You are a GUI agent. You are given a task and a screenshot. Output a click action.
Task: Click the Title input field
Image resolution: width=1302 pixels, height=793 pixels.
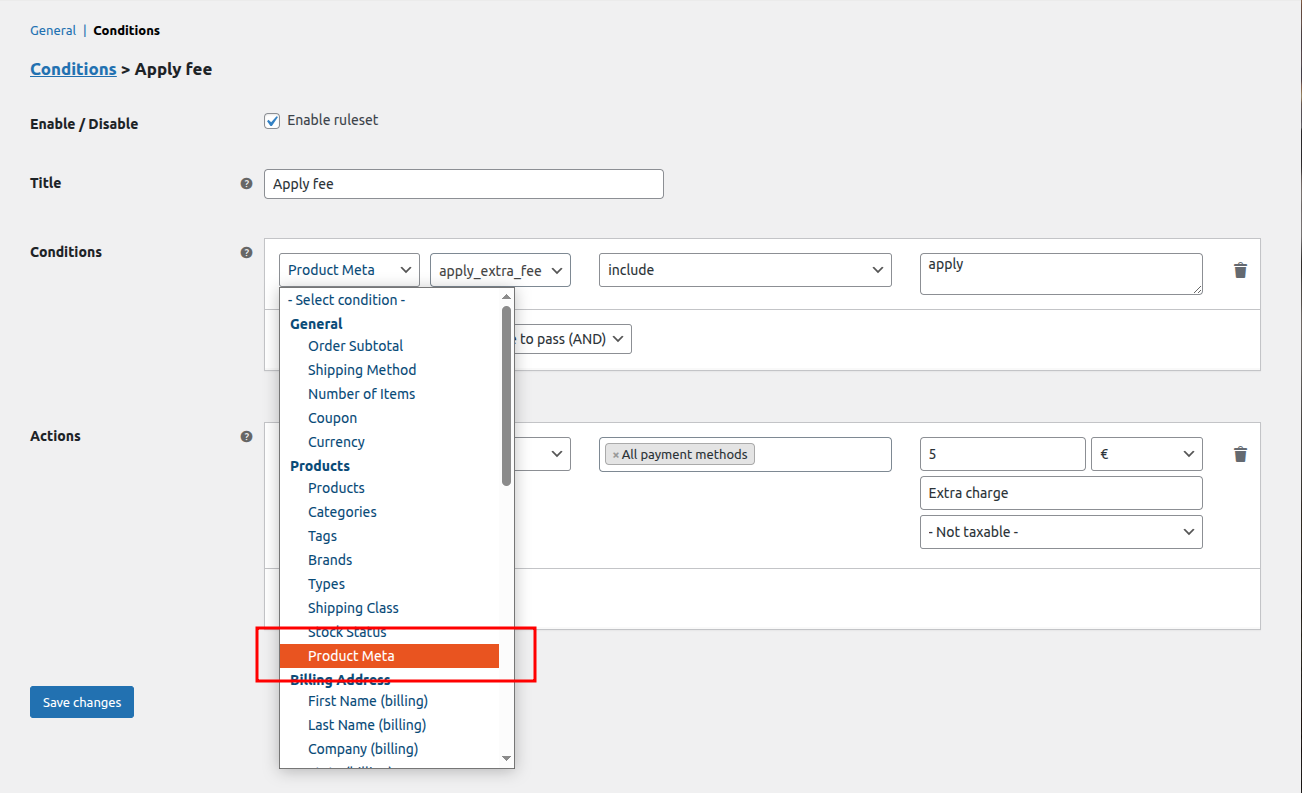[x=463, y=184]
